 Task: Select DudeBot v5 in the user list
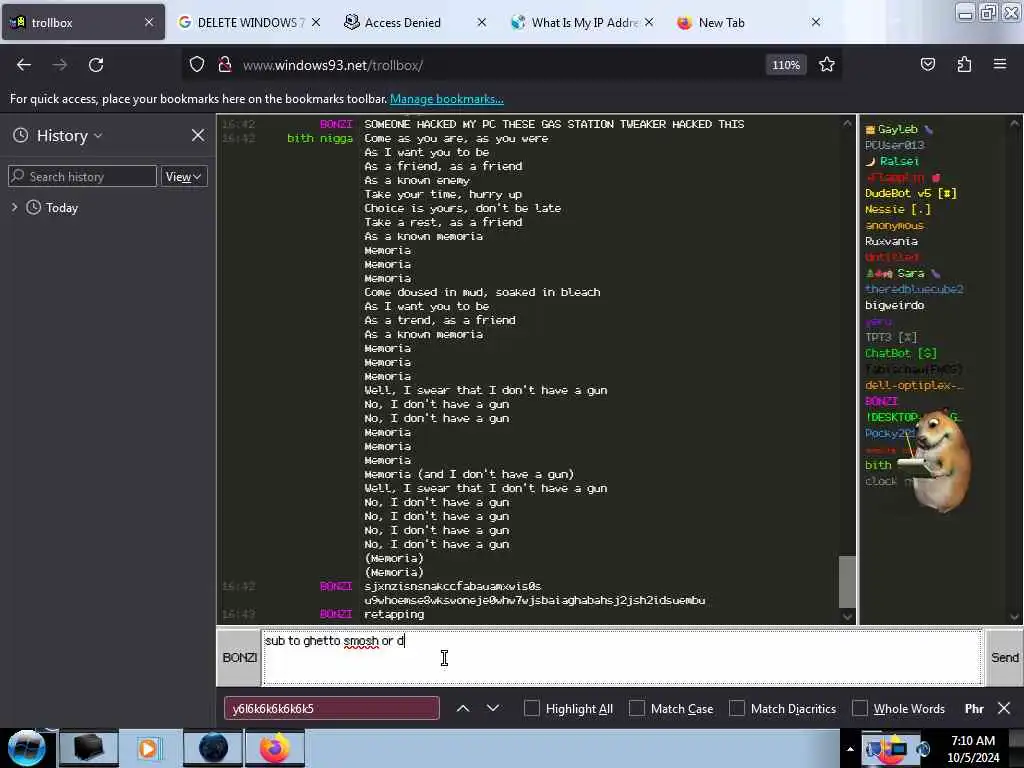click(910, 193)
